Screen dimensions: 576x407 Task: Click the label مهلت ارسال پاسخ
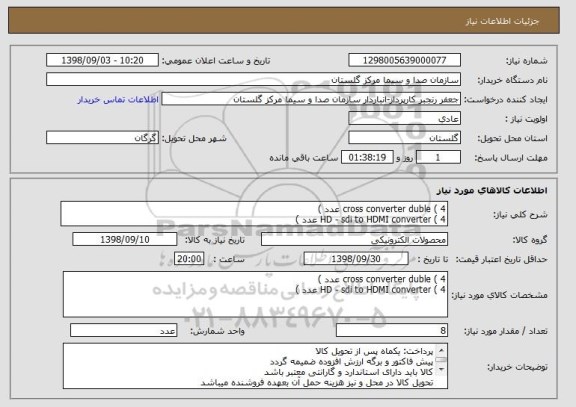511,158
